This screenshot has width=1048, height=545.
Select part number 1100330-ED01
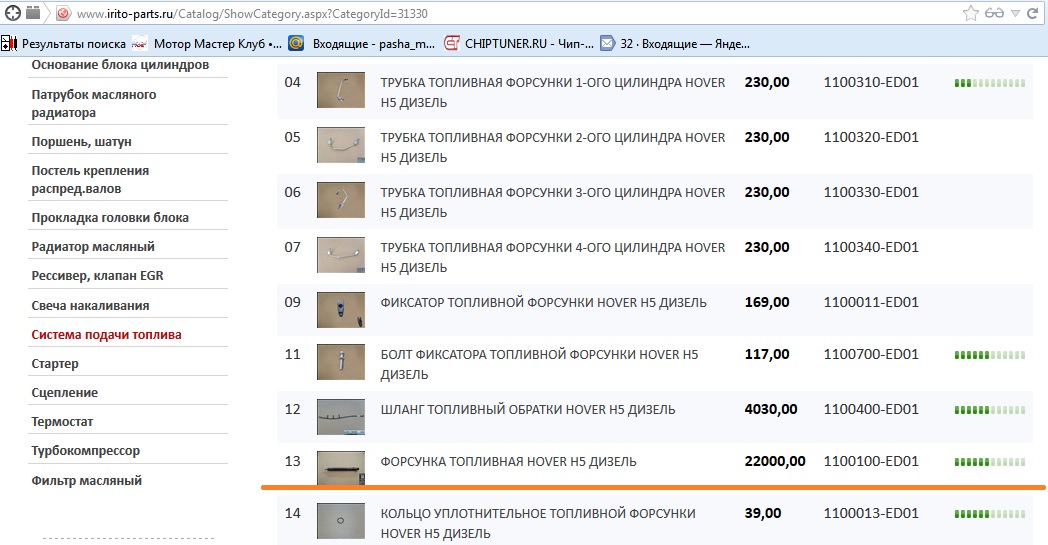(x=871, y=192)
